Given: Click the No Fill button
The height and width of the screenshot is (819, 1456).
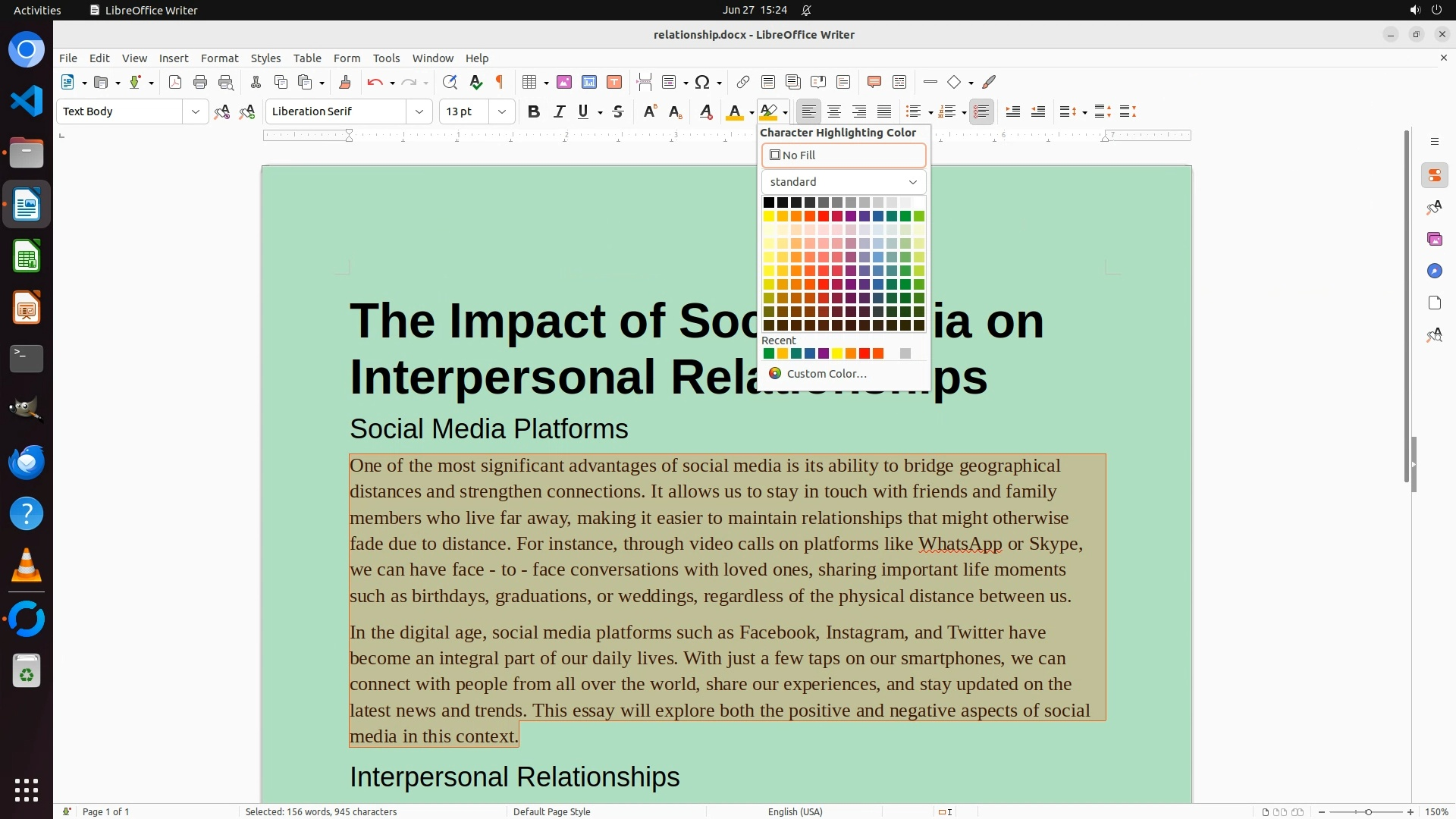Looking at the screenshot, I should [843, 155].
